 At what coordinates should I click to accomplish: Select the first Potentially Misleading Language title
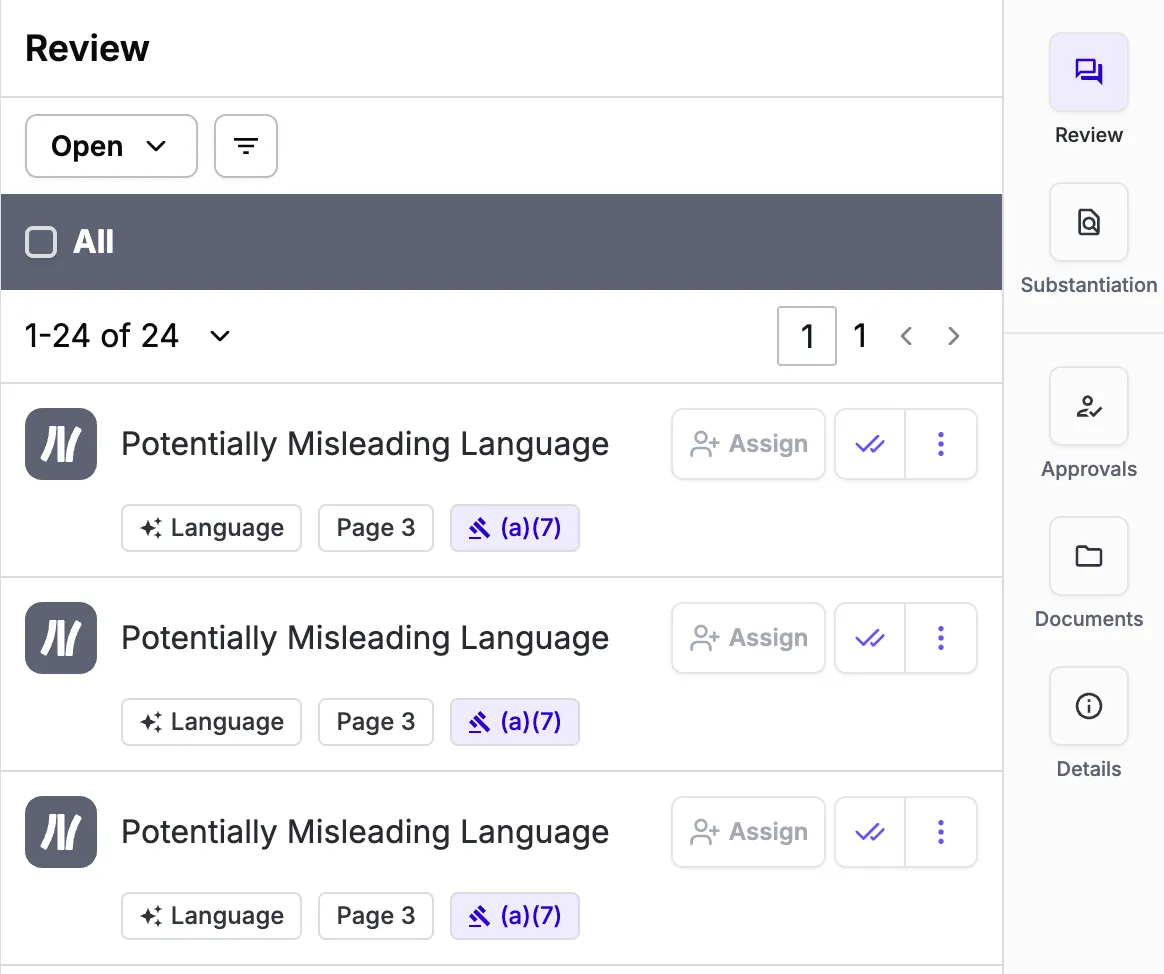tap(365, 444)
